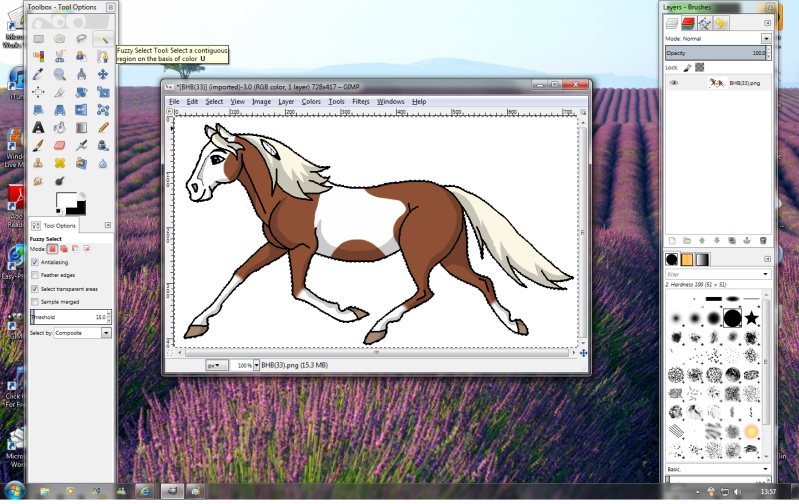799x504 pixels.
Task: Select the Heal tool
Action: (60, 163)
